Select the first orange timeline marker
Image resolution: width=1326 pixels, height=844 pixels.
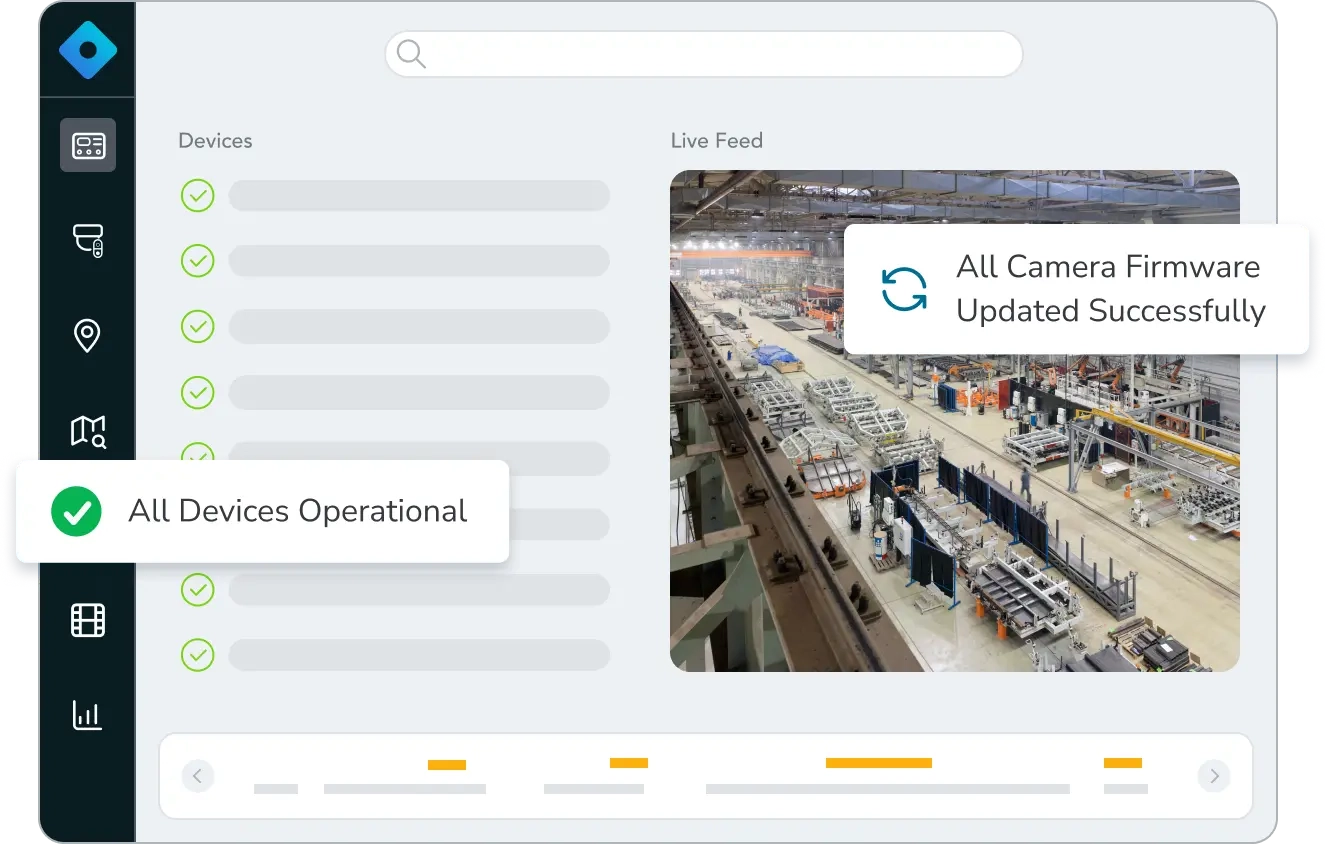pos(447,765)
